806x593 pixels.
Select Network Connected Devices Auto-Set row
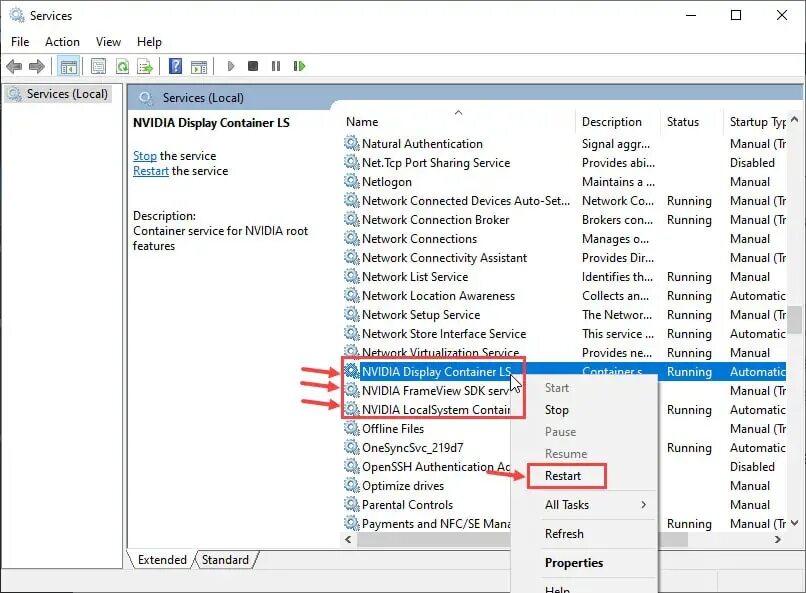coord(563,201)
